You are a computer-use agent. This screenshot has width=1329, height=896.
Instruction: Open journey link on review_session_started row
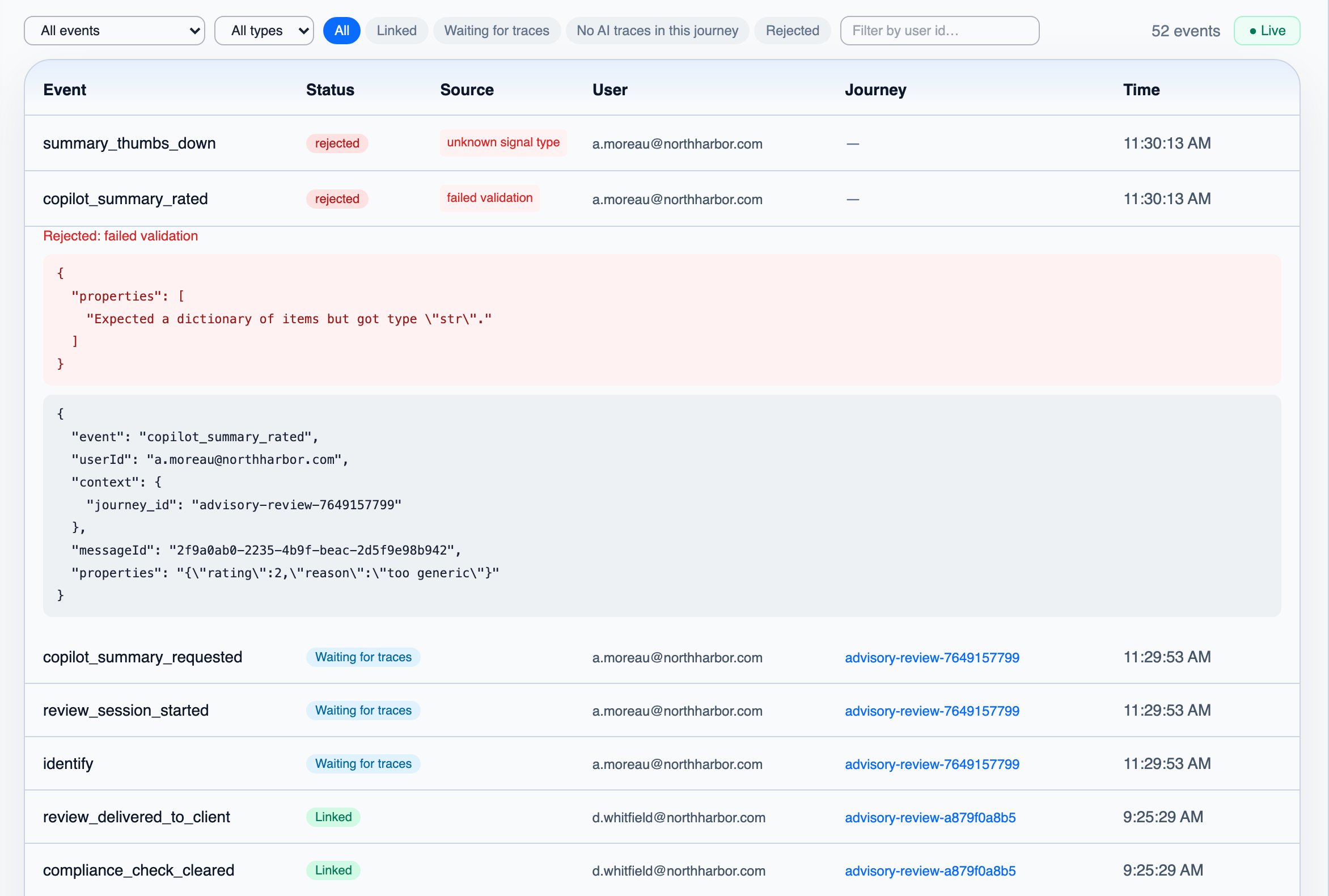(x=932, y=711)
